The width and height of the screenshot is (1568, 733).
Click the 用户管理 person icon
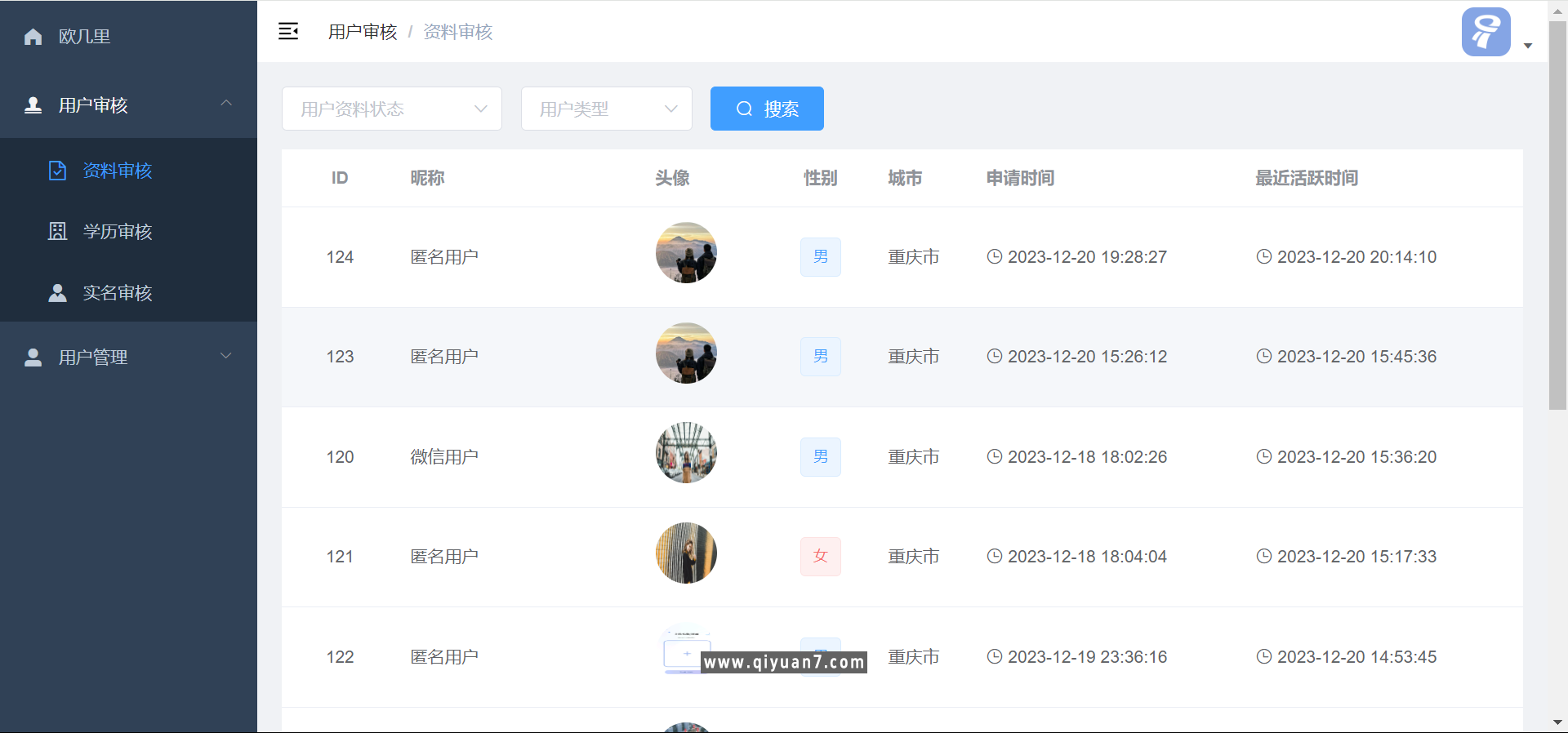33,358
